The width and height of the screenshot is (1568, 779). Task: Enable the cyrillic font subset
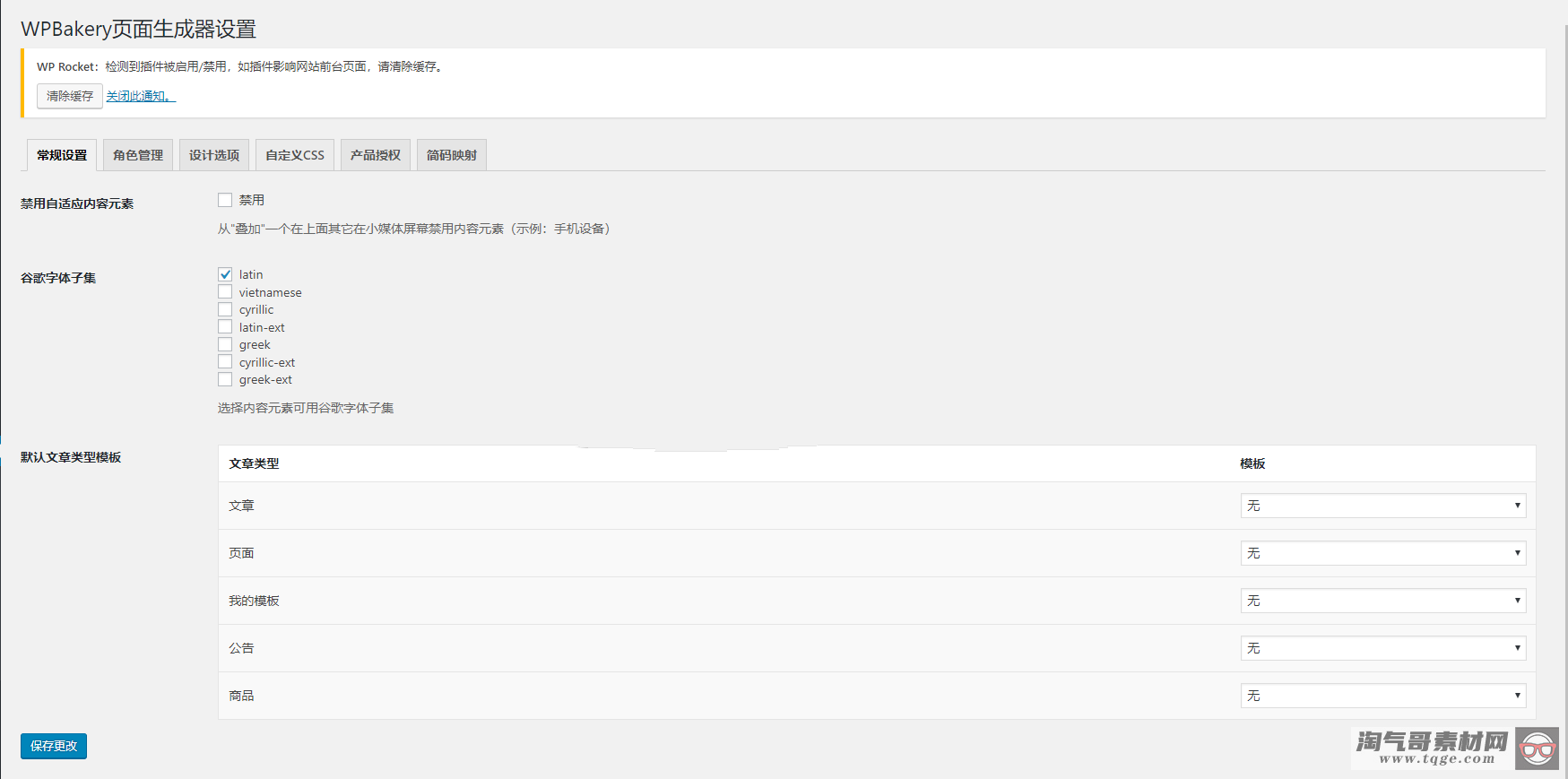point(225,309)
